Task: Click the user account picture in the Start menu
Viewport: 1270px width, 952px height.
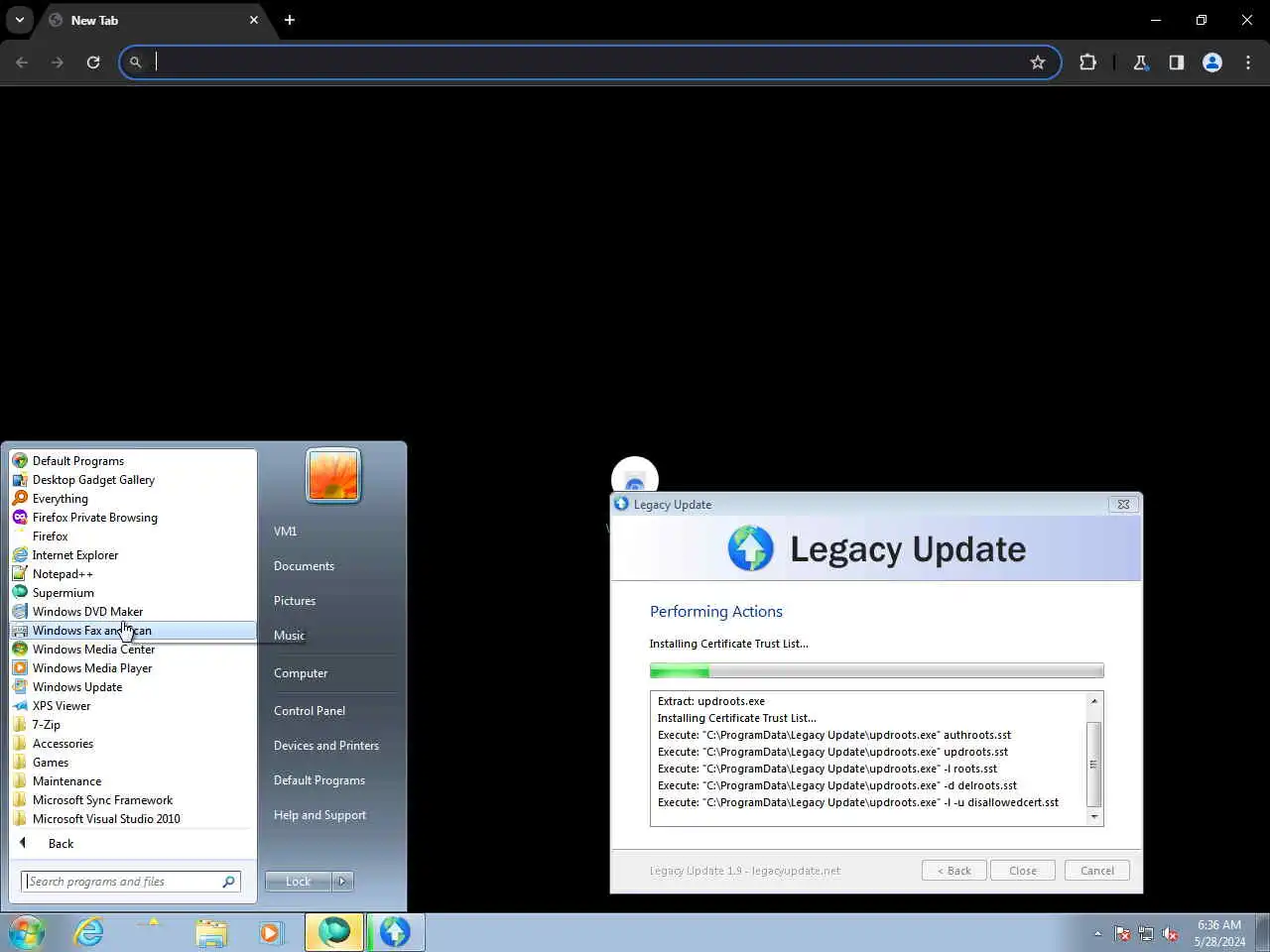Action: coord(333,476)
